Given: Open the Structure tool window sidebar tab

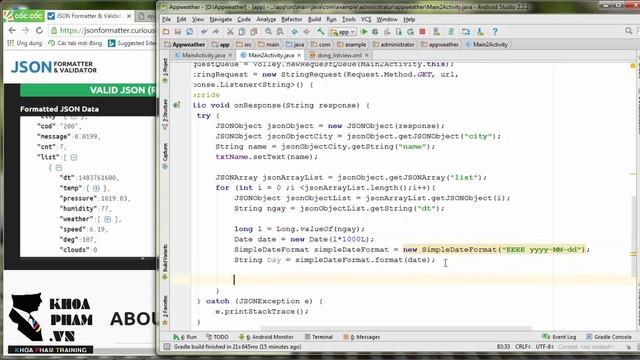Looking at the screenshot, I should click(x=165, y=114).
